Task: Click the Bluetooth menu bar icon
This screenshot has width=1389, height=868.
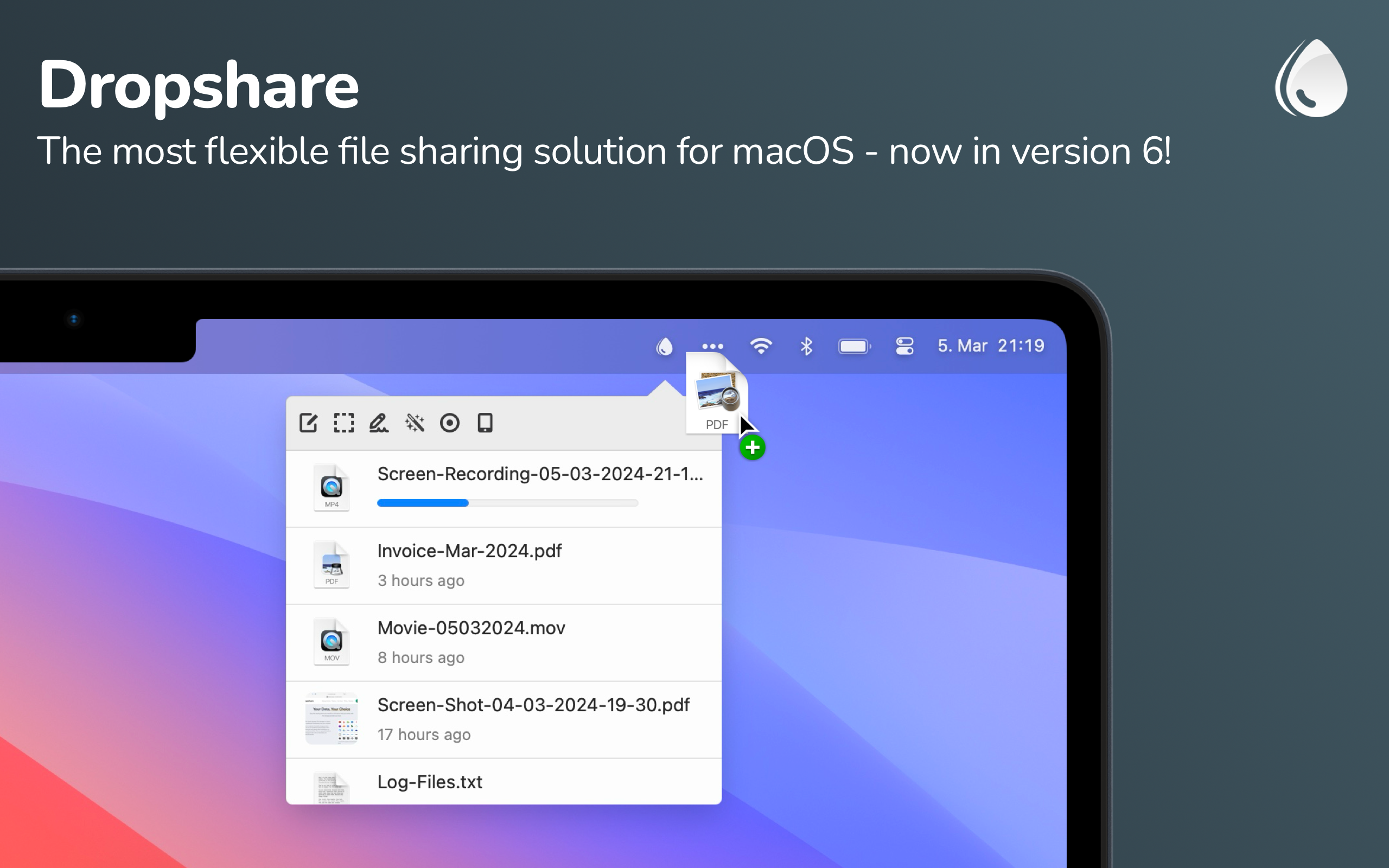Action: click(x=806, y=346)
